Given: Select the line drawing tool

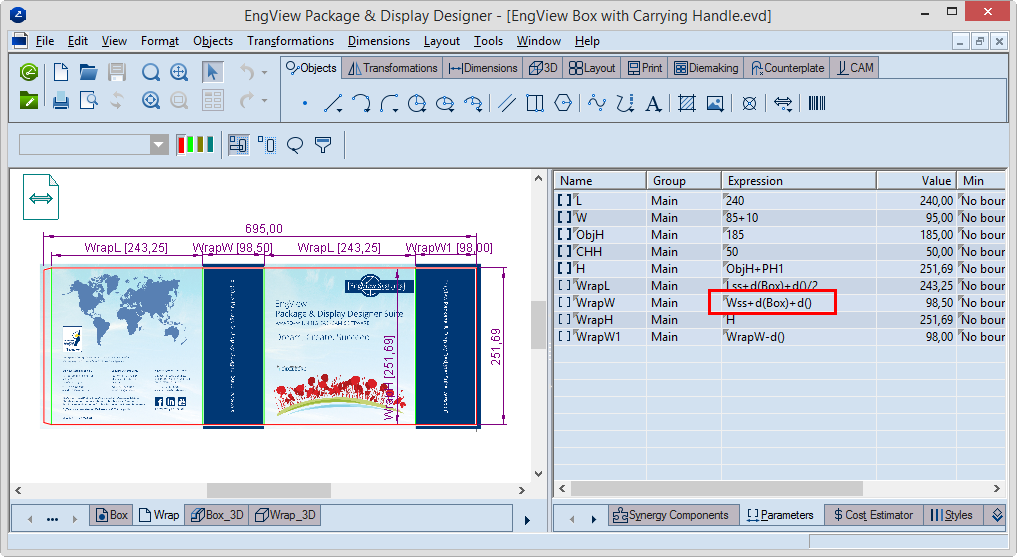Looking at the screenshot, I should coord(333,103).
